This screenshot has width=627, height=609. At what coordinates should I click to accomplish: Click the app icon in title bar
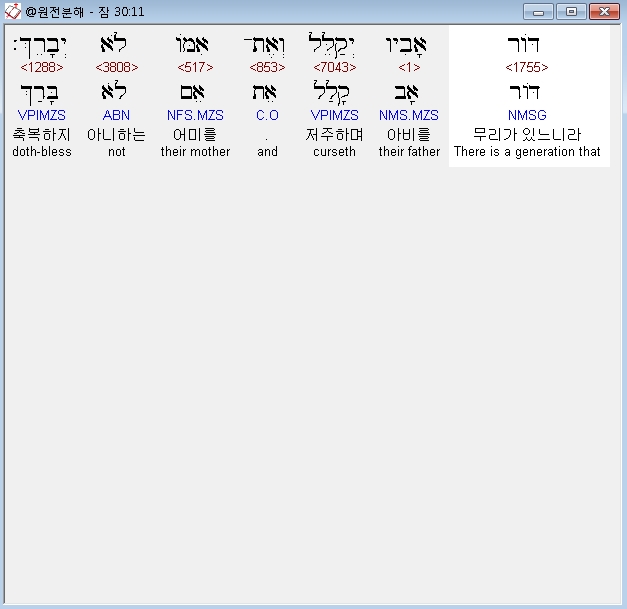click(12, 11)
